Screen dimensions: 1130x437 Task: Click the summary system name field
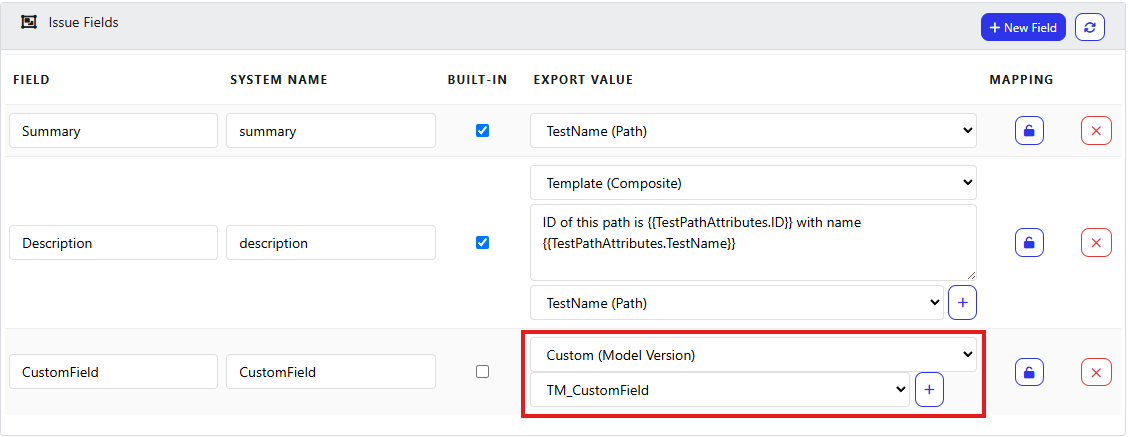pyautogui.click(x=331, y=131)
